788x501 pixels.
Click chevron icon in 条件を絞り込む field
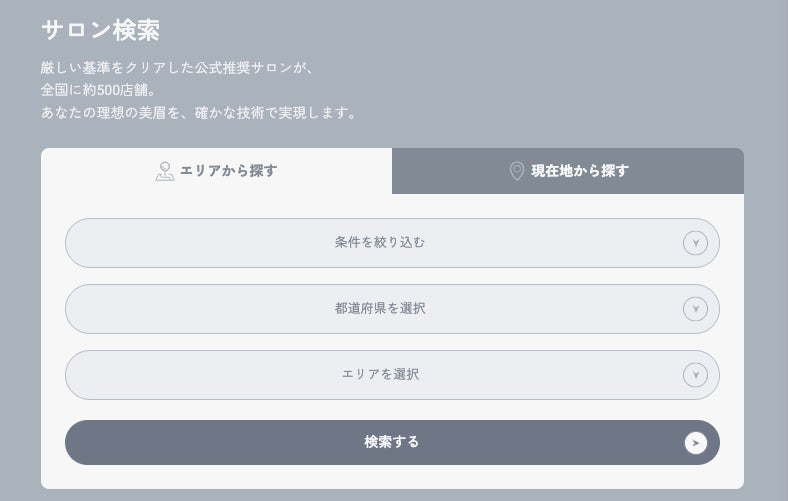[x=695, y=243]
